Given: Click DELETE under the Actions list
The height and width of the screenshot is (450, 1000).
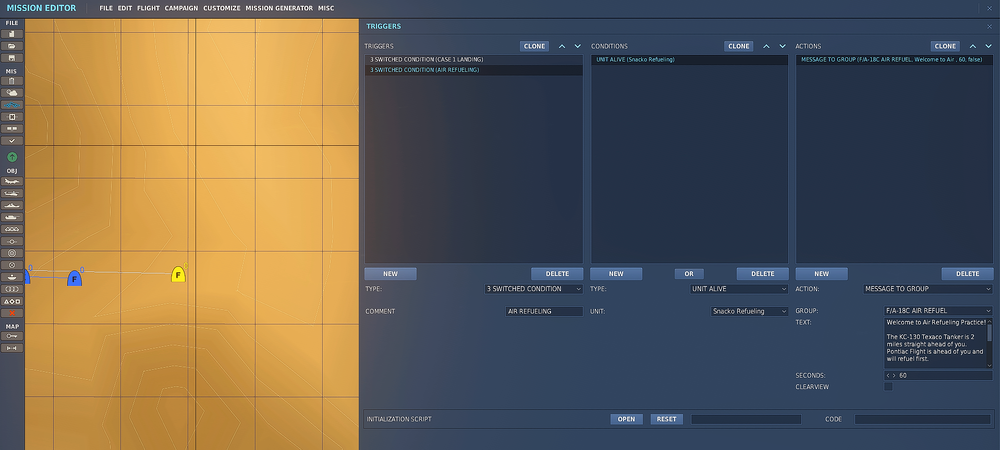Looking at the screenshot, I should tap(967, 273).
